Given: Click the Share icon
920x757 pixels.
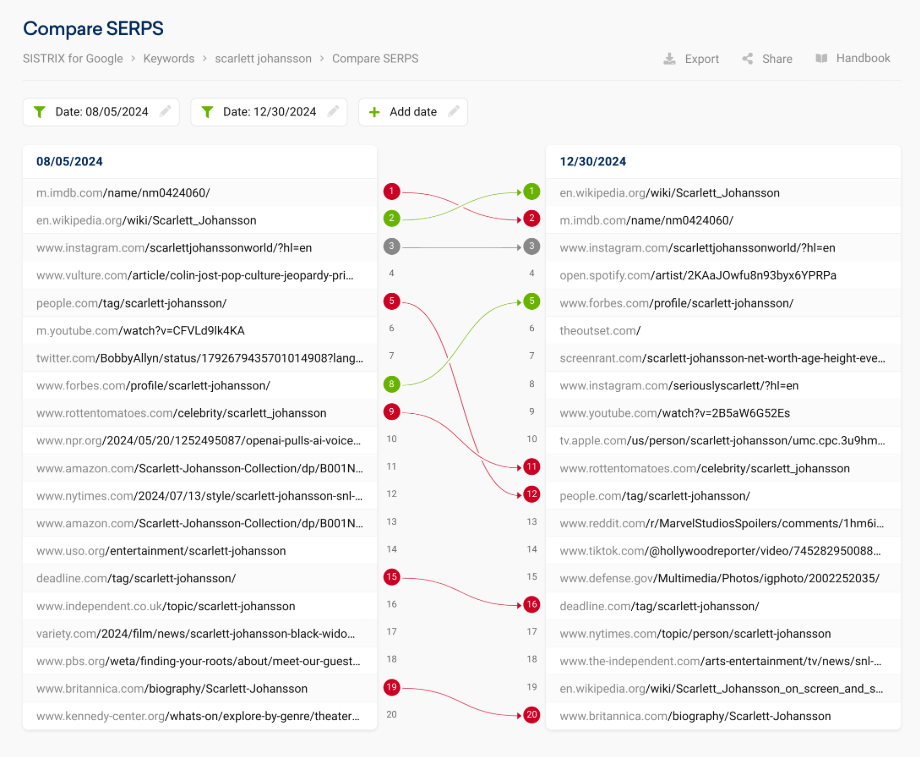Looking at the screenshot, I should (x=747, y=59).
